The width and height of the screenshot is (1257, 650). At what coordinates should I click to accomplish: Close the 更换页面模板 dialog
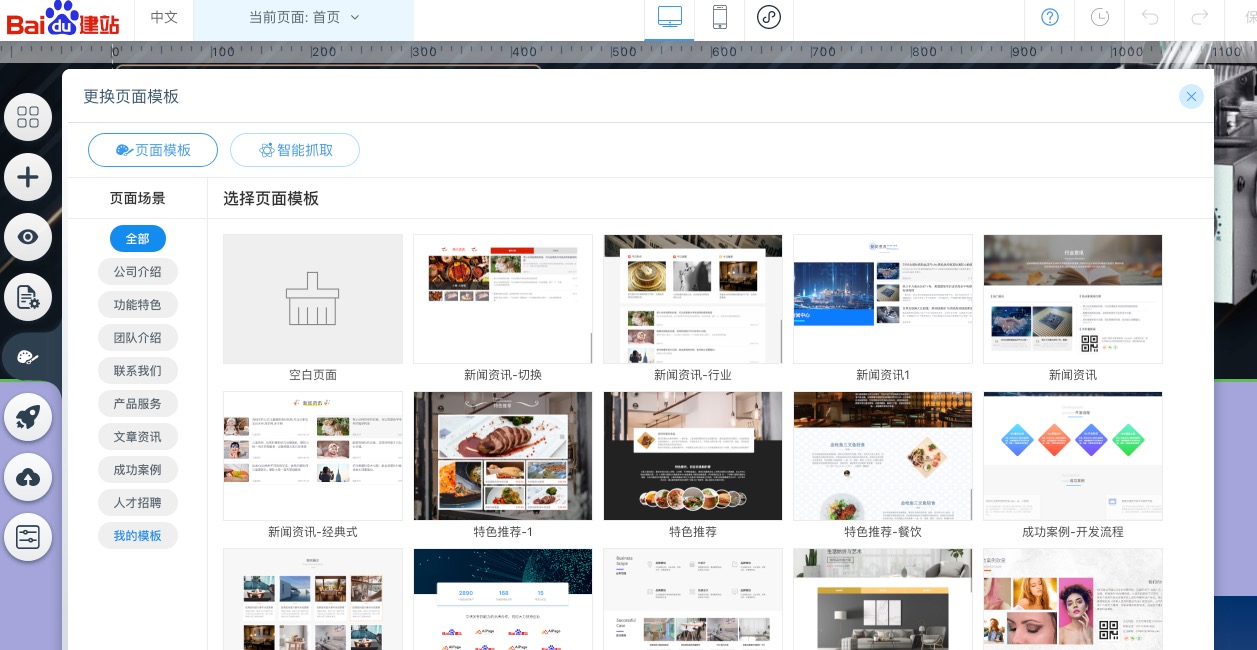[x=1190, y=96]
